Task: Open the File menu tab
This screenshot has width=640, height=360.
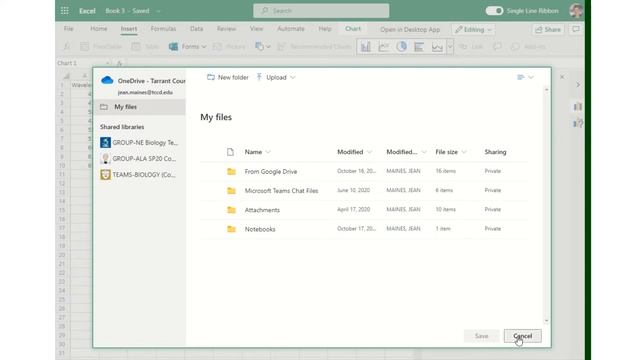Action: pyautogui.click(x=69, y=29)
